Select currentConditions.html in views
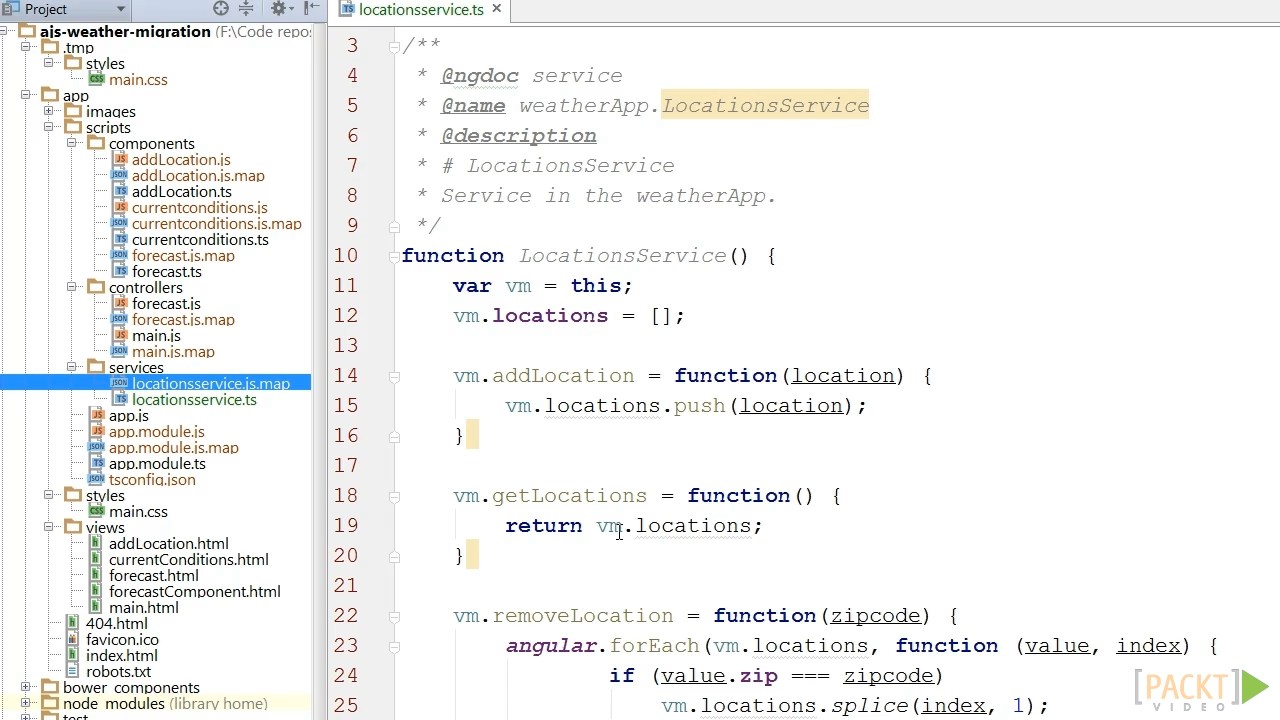This screenshot has width=1280, height=720. tap(189, 559)
